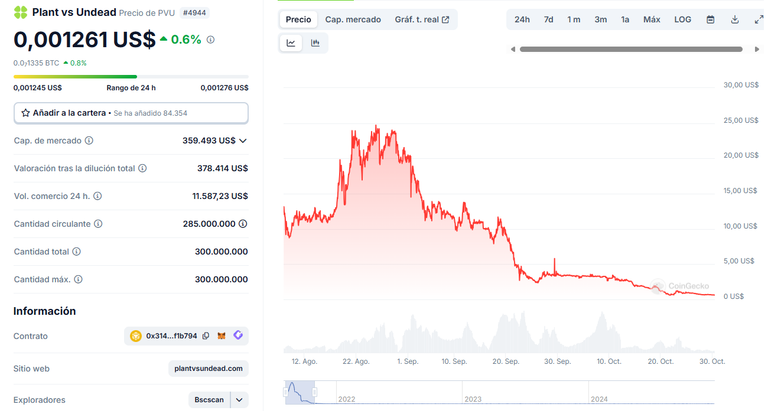Show info for Cantidad máx.

click(78, 279)
